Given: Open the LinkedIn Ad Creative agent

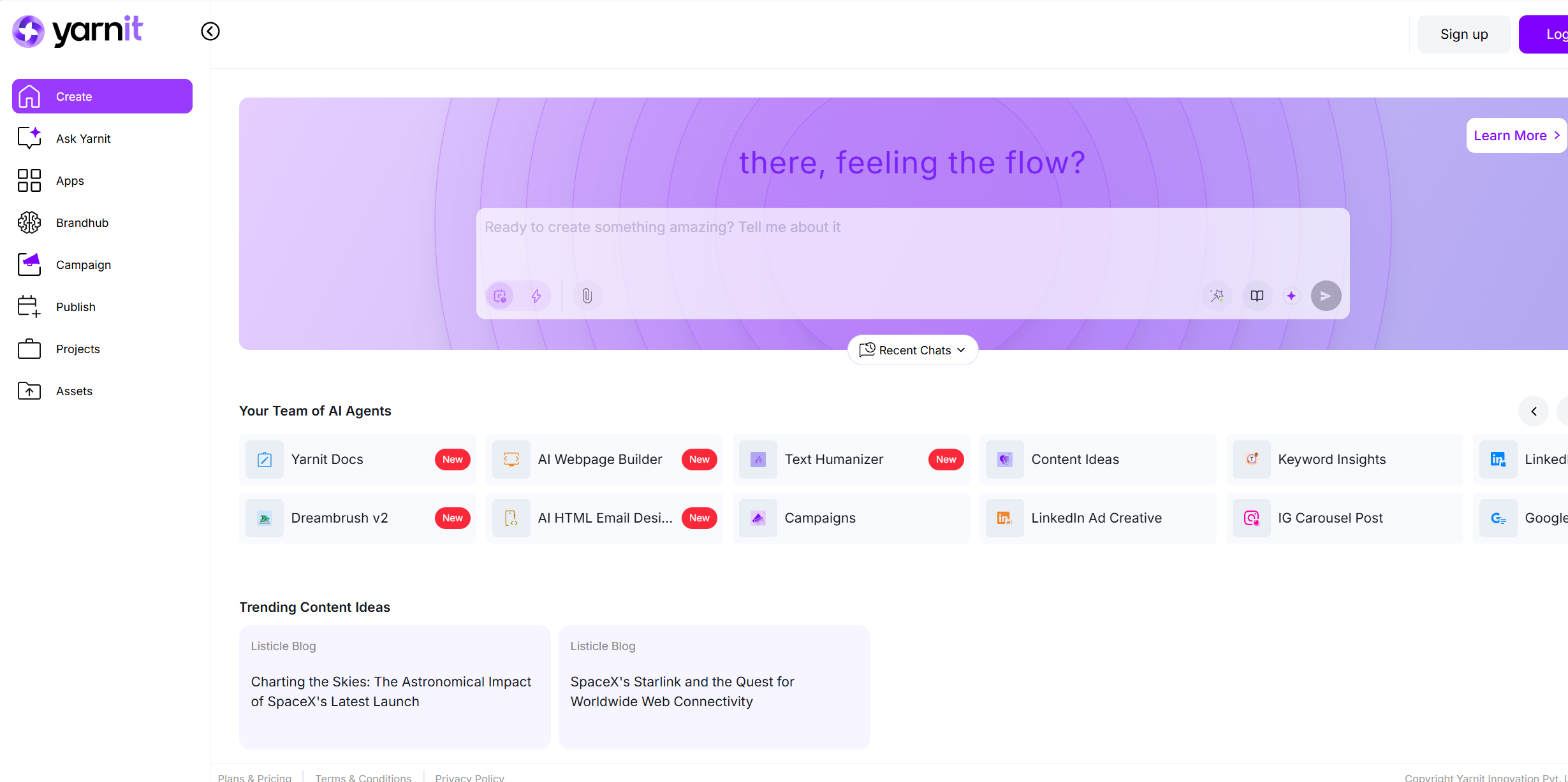Looking at the screenshot, I should pos(1098,518).
